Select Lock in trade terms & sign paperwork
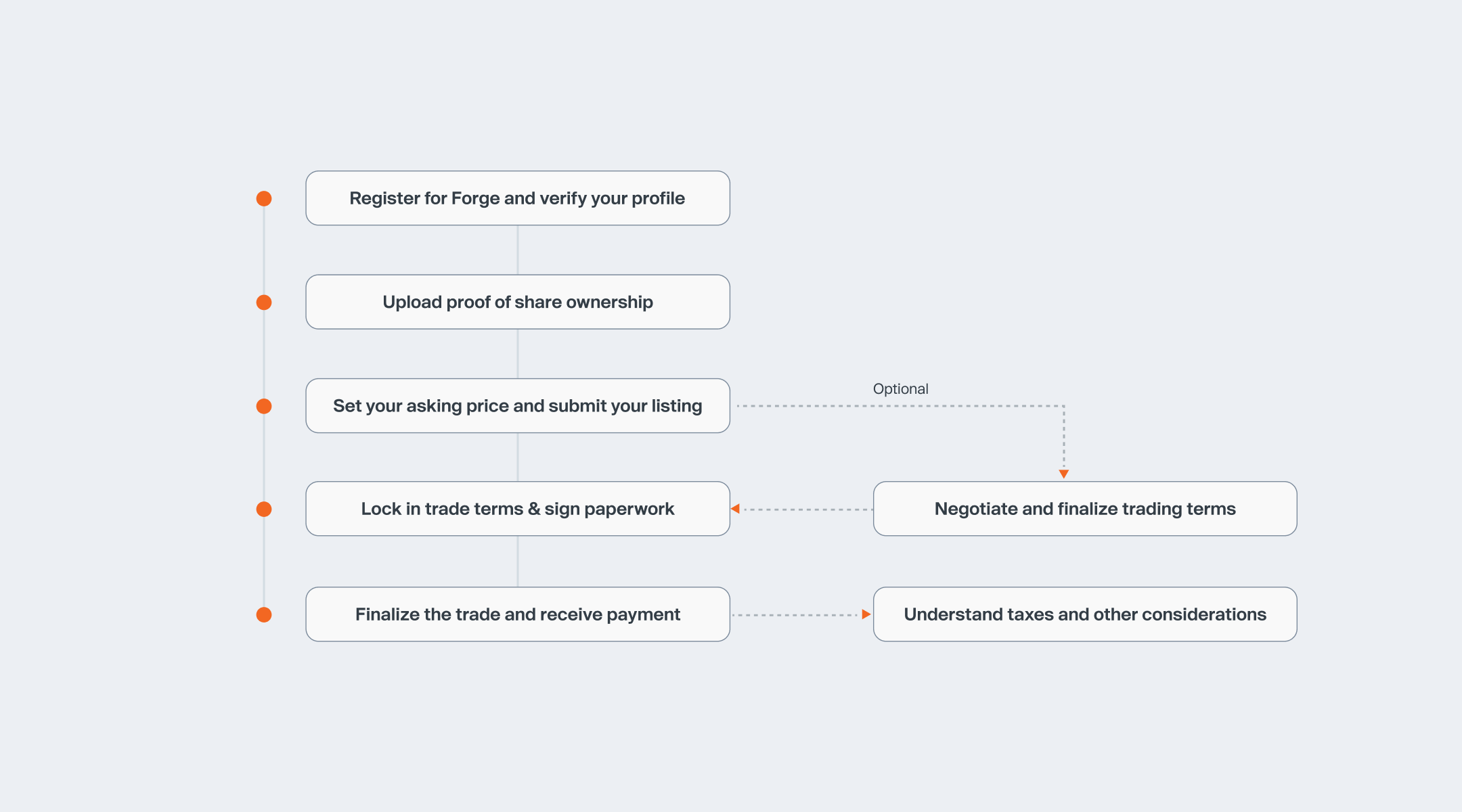Viewport: 1462px width, 812px height. (x=518, y=509)
